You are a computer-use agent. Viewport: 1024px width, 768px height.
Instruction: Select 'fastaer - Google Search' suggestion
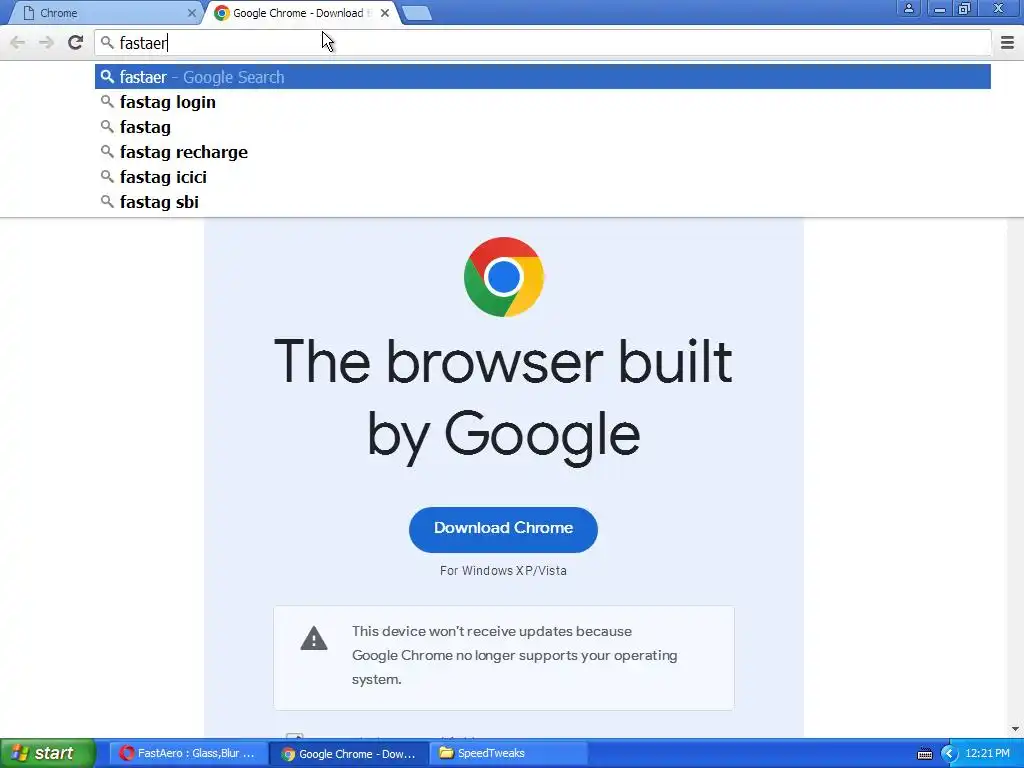543,77
